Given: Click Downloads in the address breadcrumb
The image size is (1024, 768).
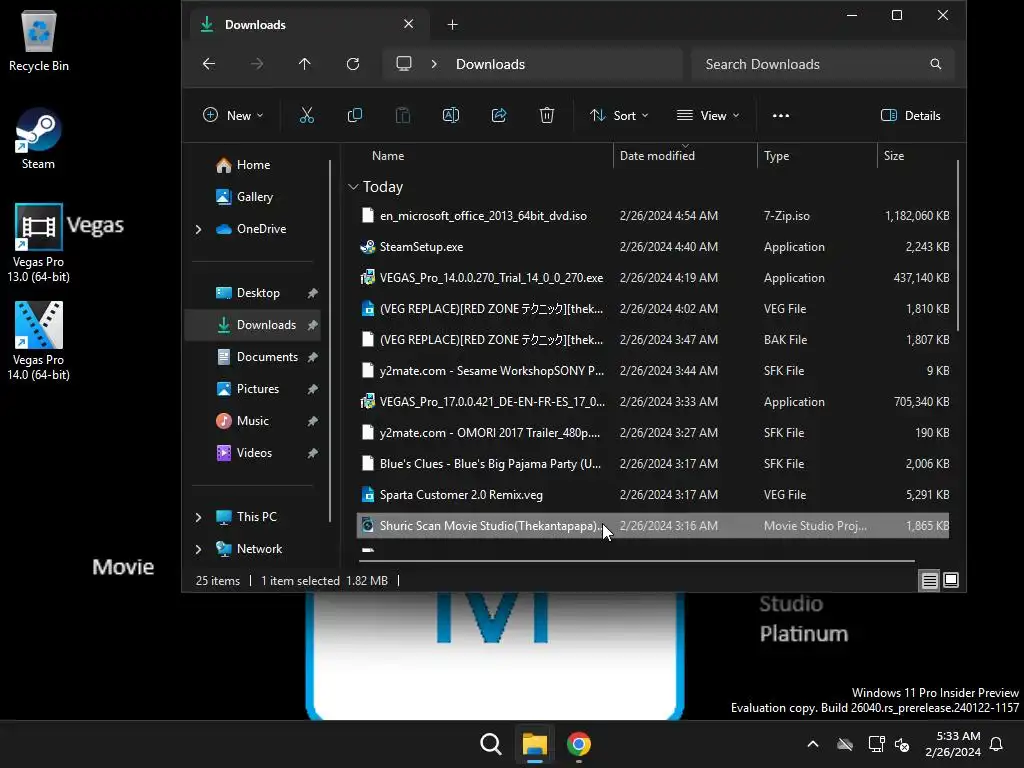Looking at the screenshot, I should tap(490, 64).
